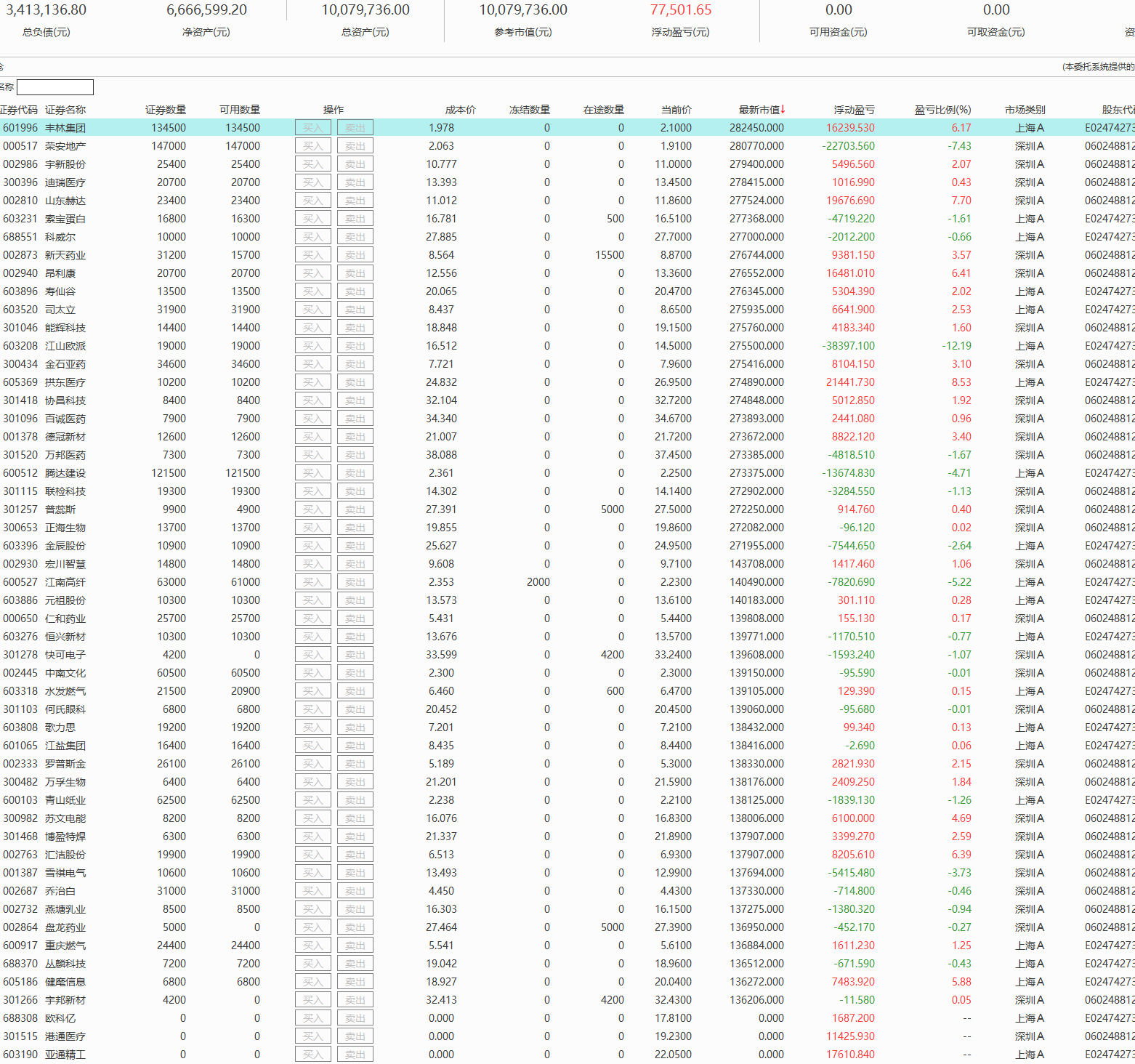This screenshot has height=1064, width=1135.
Task: Select the 港通医疗 stock name
Action: pyautogui.click(x=65, y=1036)
